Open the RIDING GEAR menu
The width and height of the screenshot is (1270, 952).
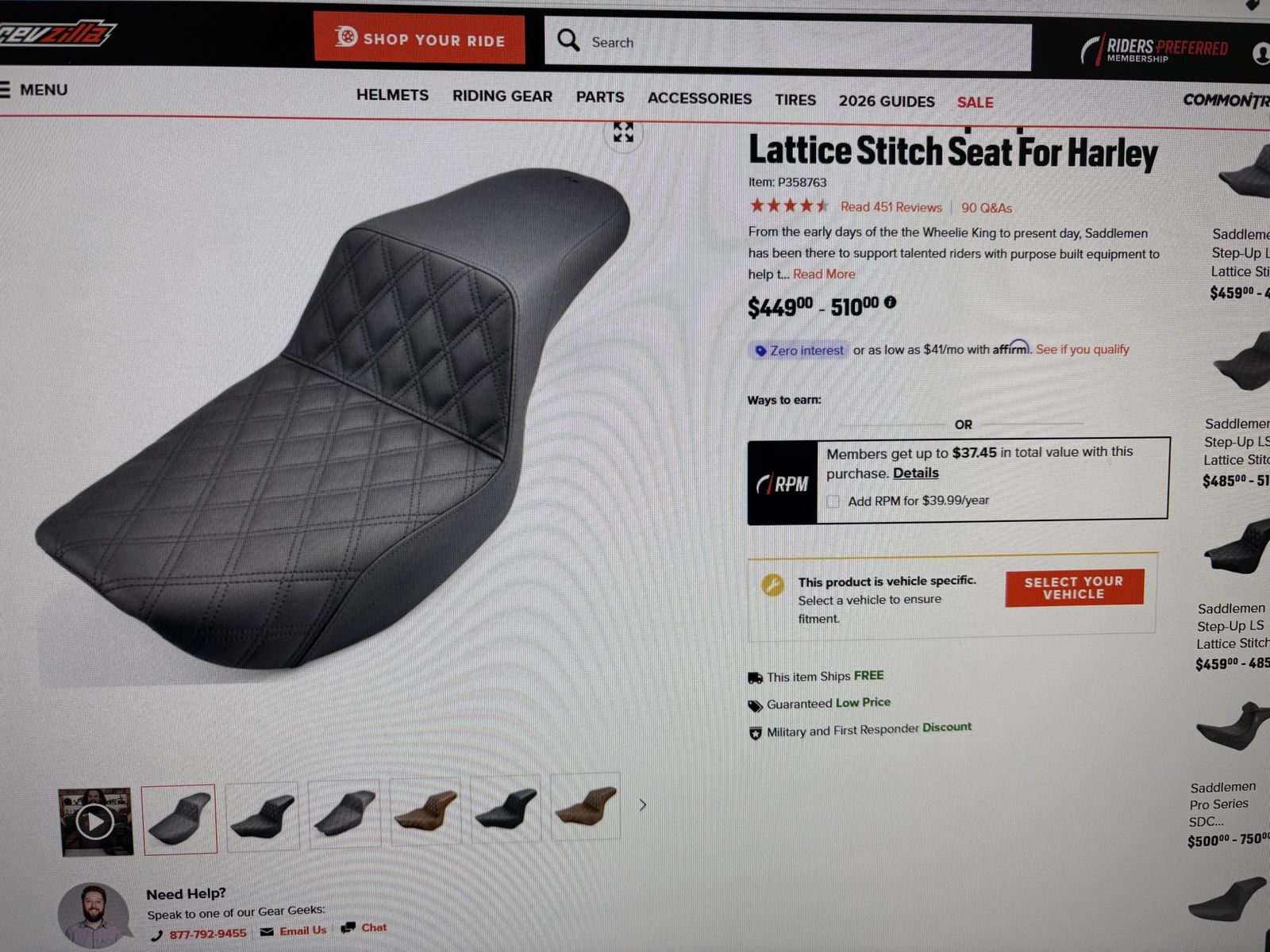tap(502, 96)
